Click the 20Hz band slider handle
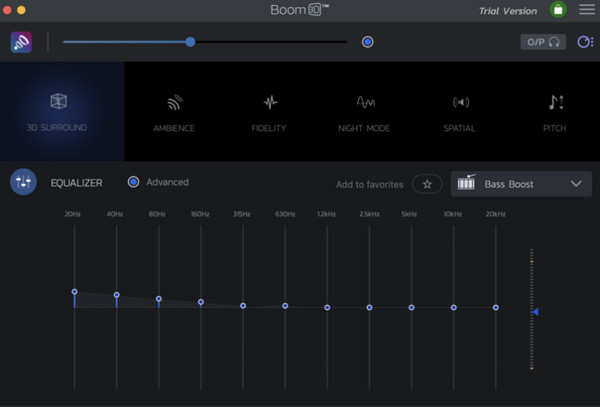 75,292
